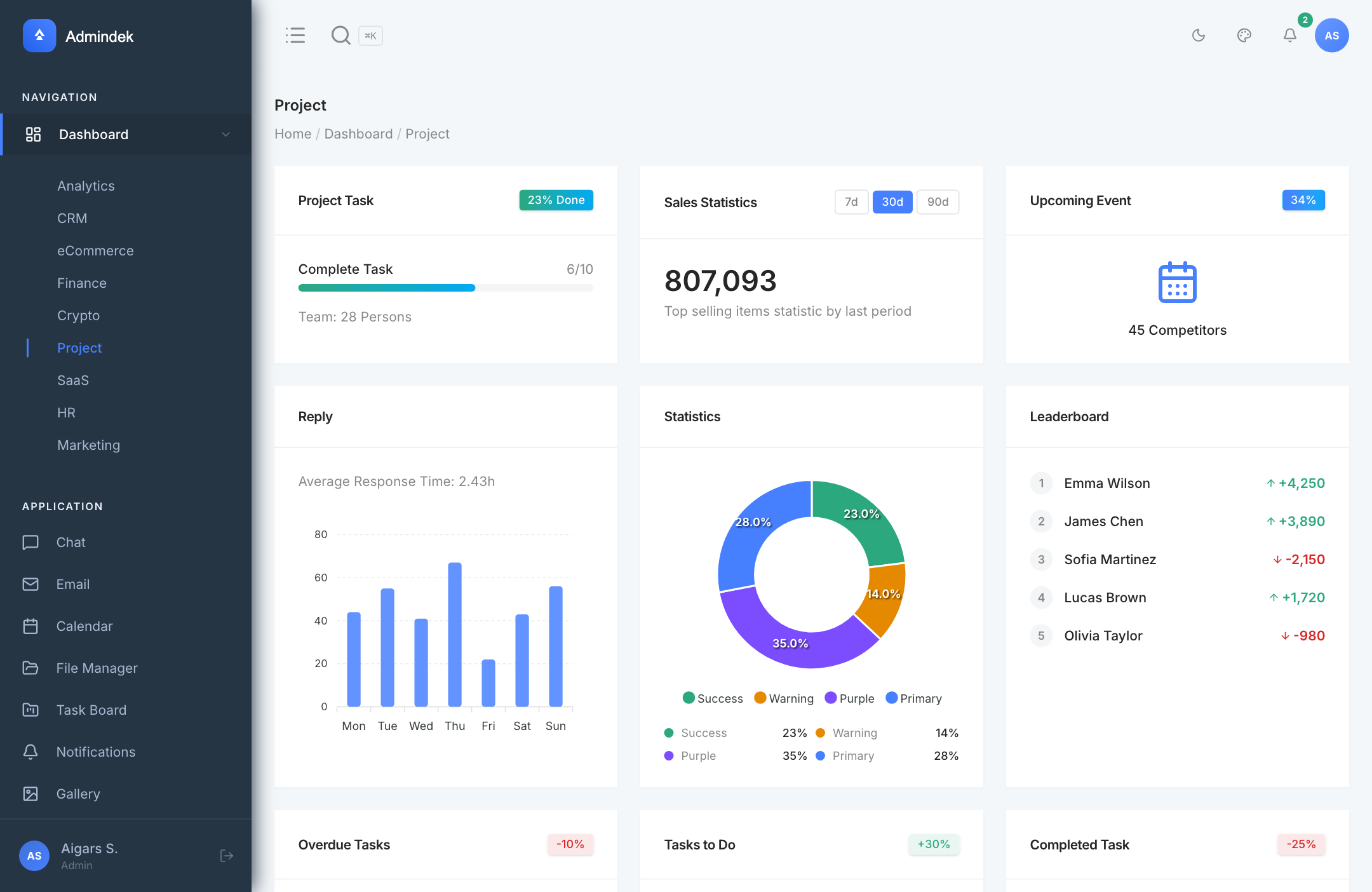The image size is (1372, 892).
Task: Switch Sales Statistics to 90d
Action: click(938, 202)
